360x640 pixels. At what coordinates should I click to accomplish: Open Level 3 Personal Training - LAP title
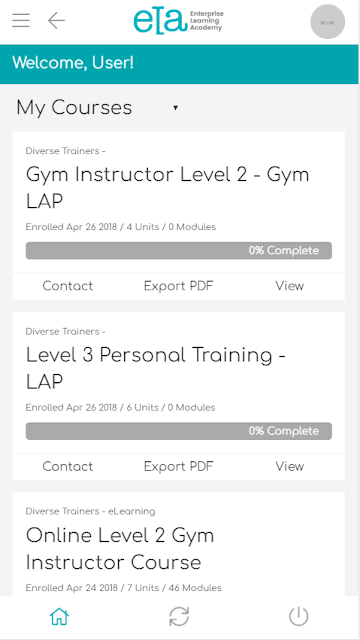click(x=156, y=368)
